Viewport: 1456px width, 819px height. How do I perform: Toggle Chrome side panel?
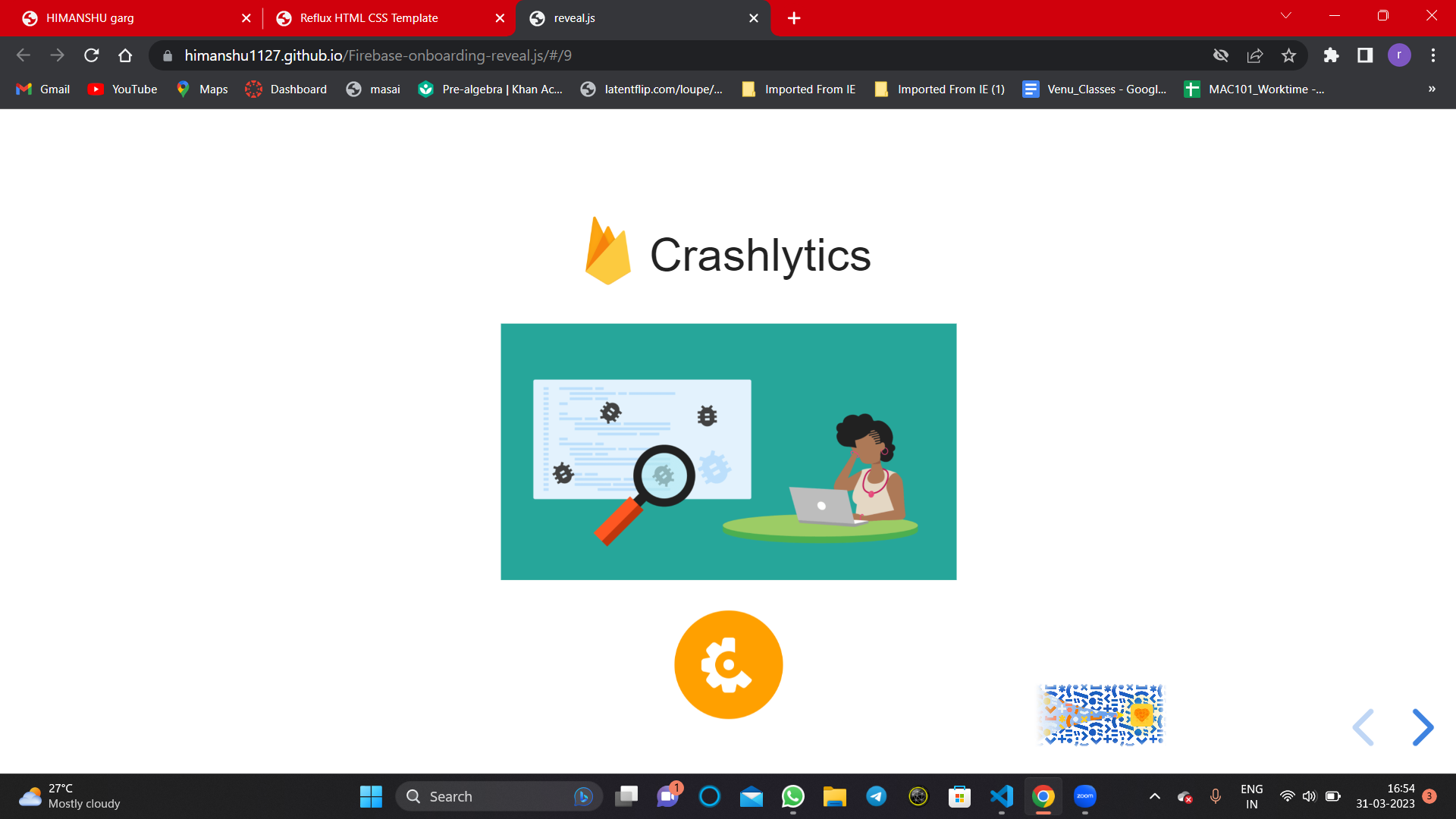(x=1365, y=55)
